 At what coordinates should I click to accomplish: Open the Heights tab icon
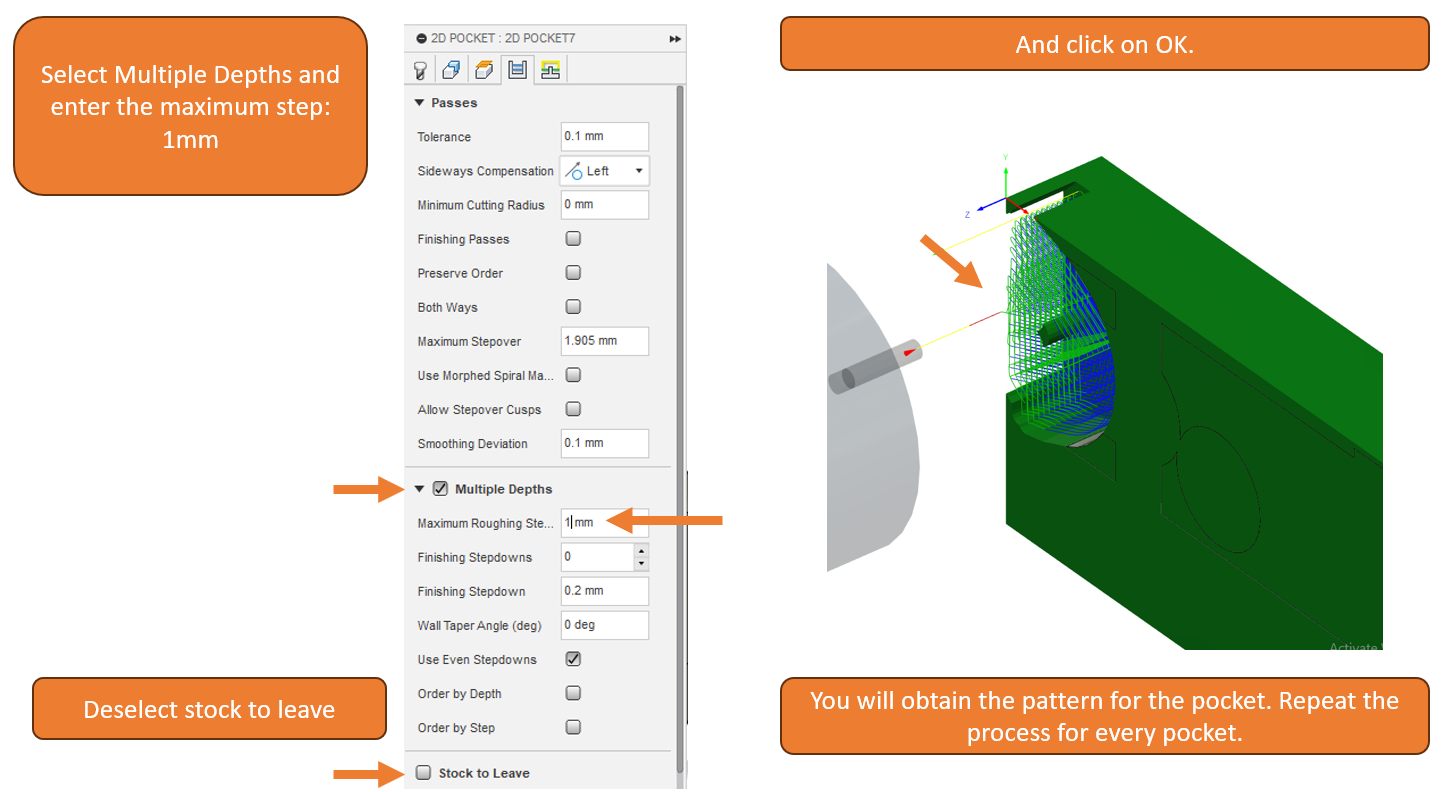pos(484,70)
